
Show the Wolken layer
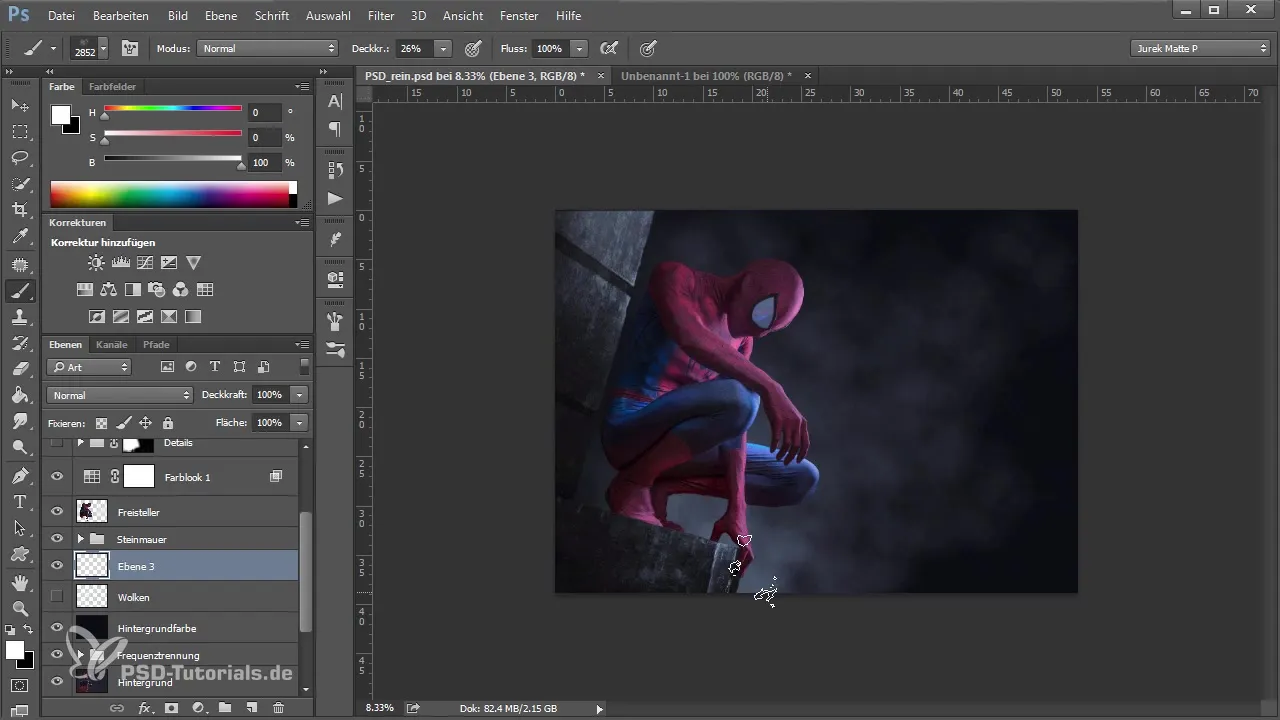pos(57,597)
